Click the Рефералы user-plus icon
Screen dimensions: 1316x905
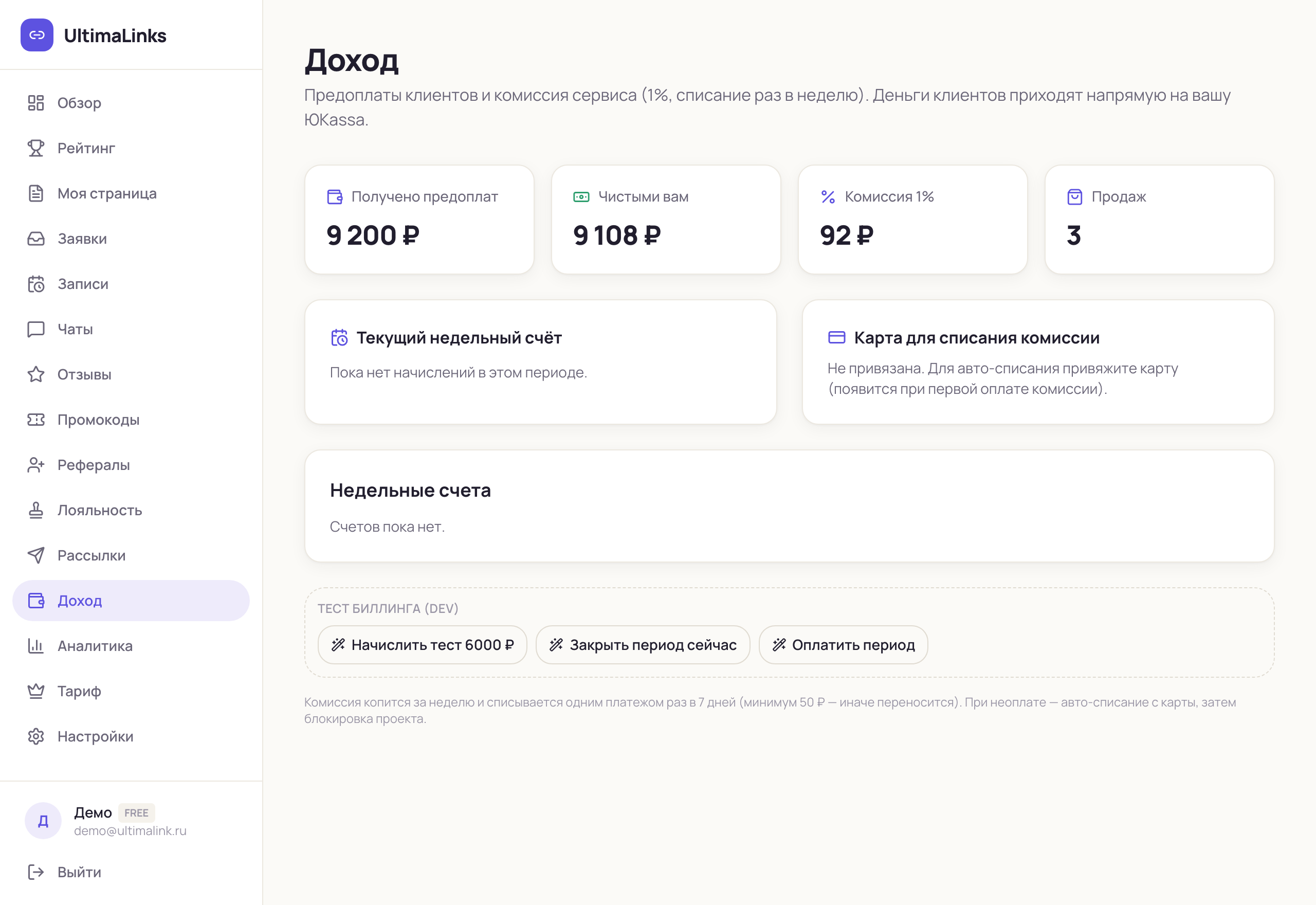pos(35,465)
